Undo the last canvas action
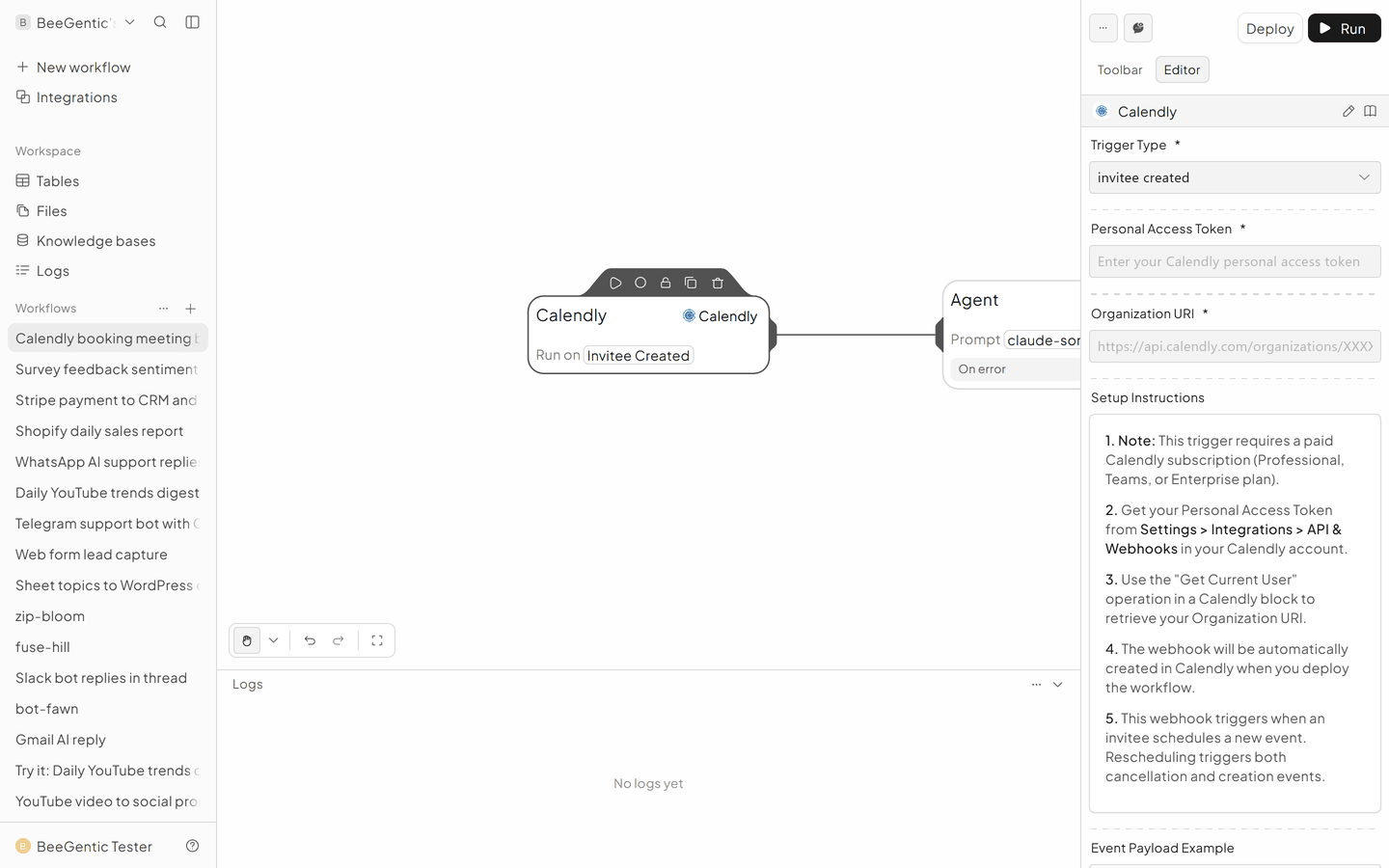 tap(310, 640)
